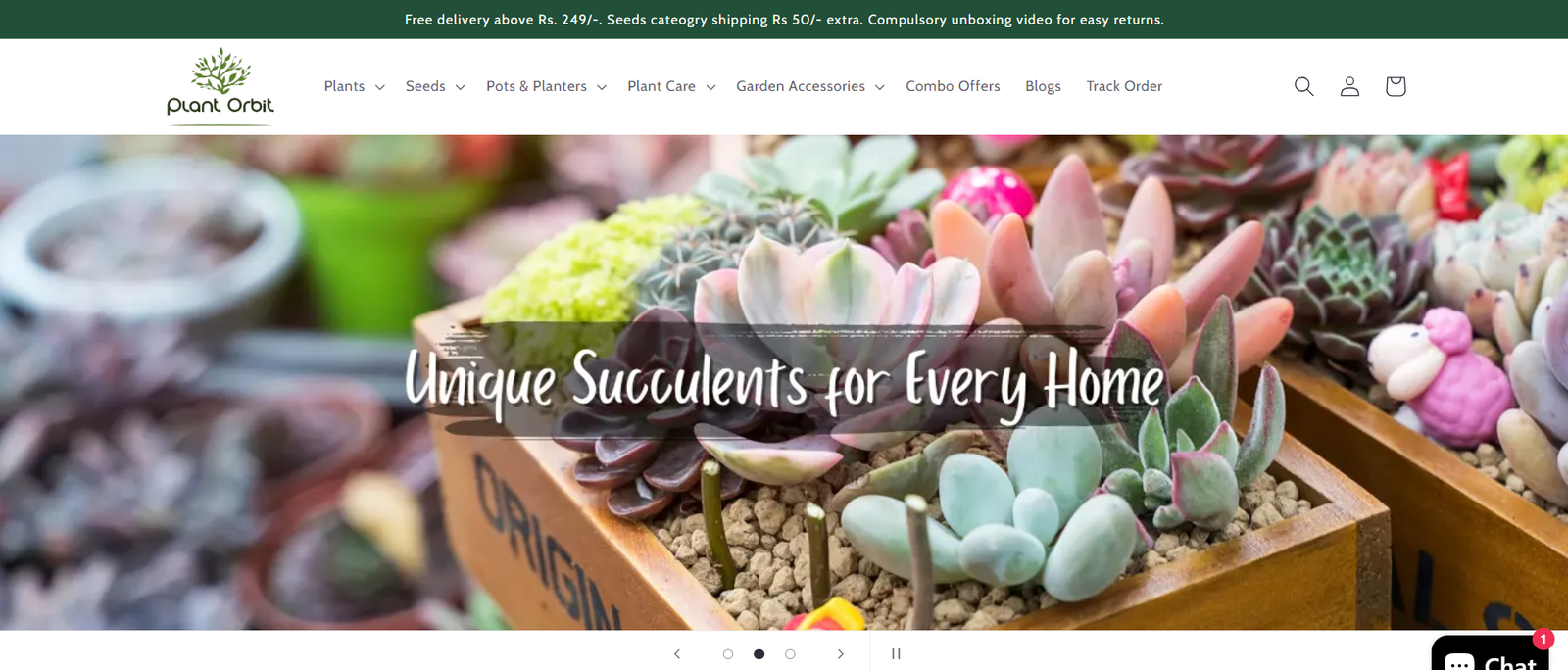Expand the Pots & Planters dropdown
Image resolution: width=1568 pixels, height=670 pixels.
546,86
